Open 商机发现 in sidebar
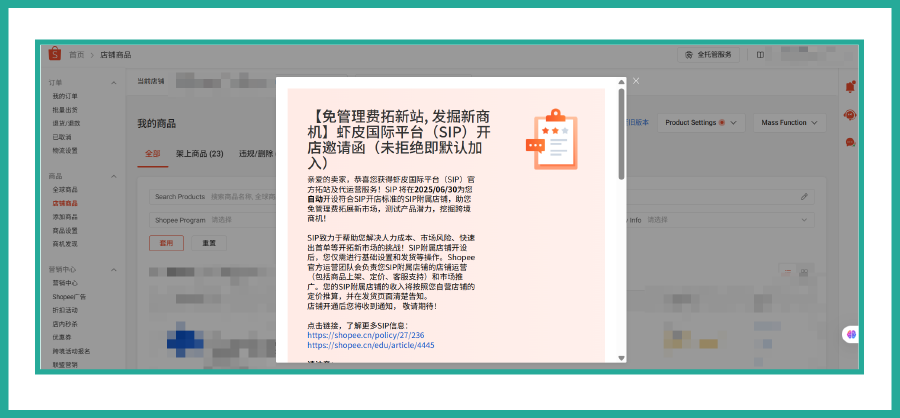Viewport: 900px width, 418px height. (65, 244)
